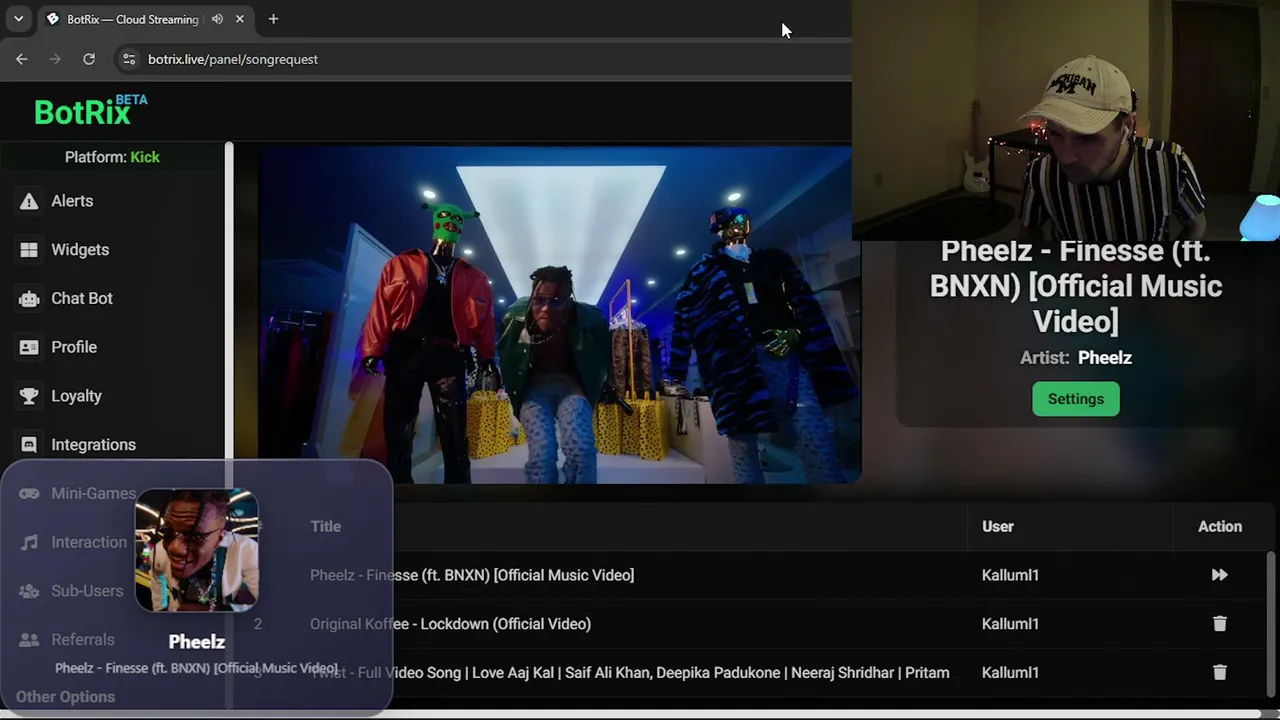Click Kalluml1 in the Love Aaj Kal row
1280x720 pixels.
click(x=1010, y=673)
